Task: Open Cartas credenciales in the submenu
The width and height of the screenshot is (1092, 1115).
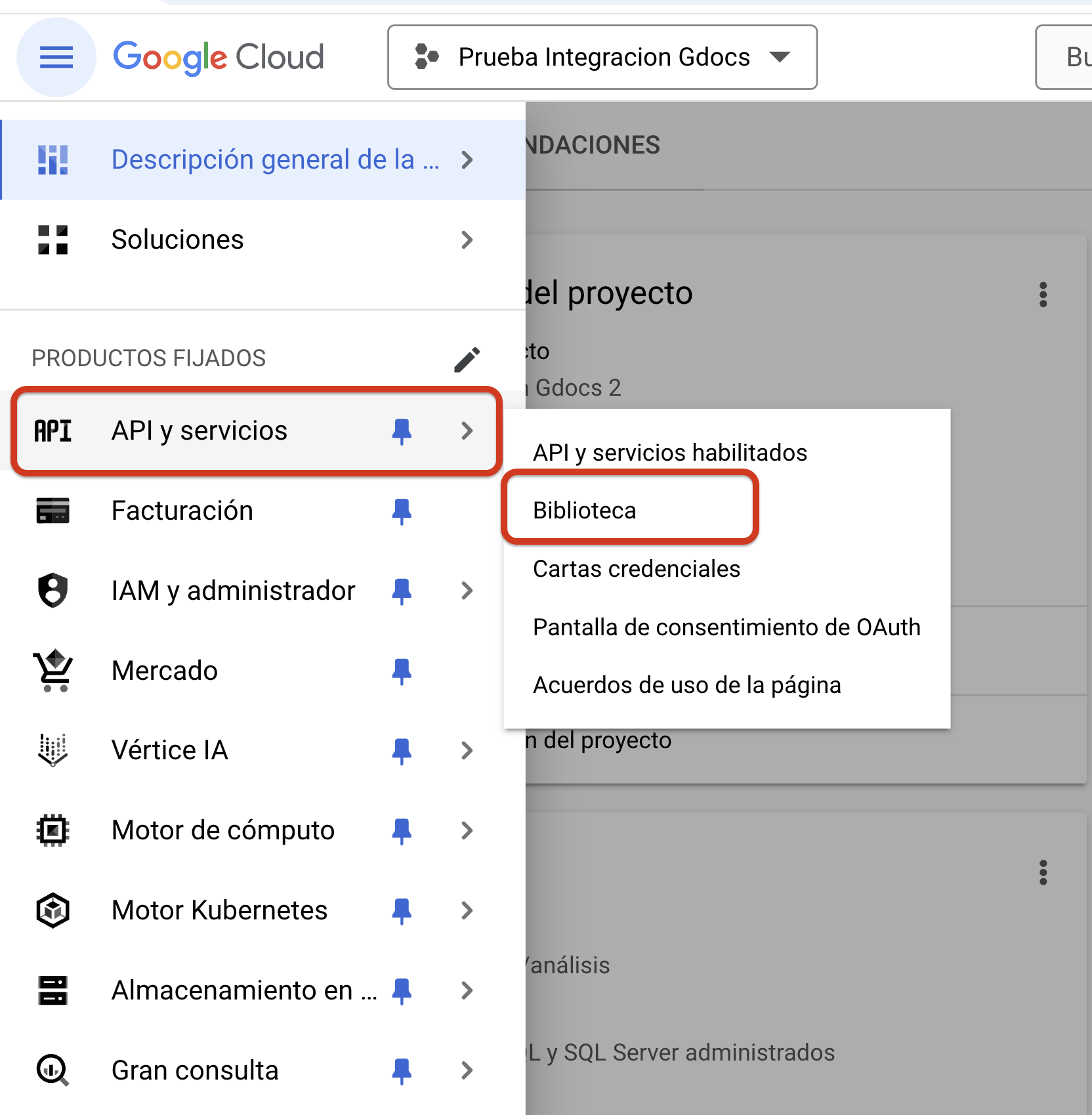Action: tap(636, 569)
